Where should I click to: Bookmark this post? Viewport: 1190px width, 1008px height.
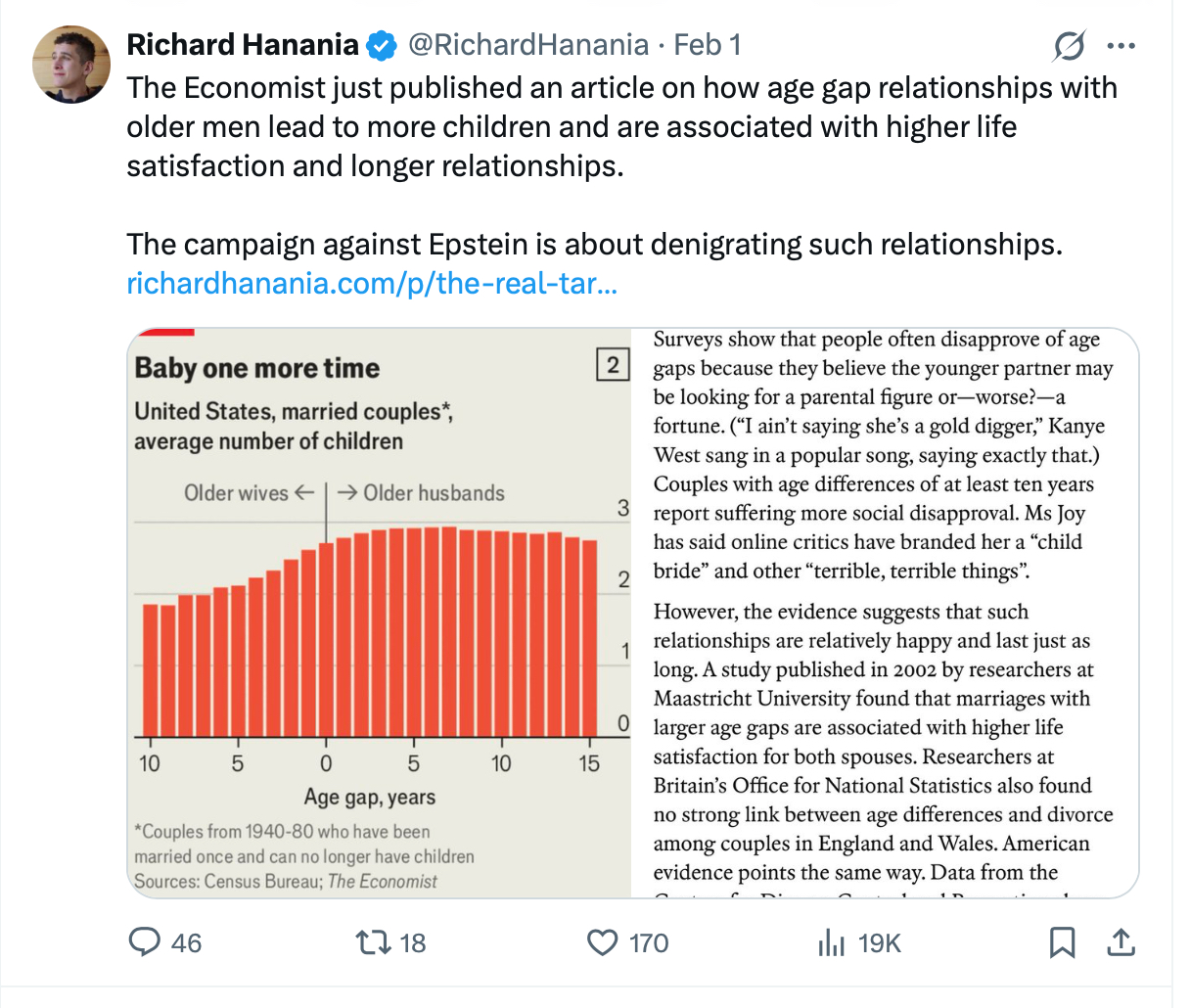[1062, 942]
